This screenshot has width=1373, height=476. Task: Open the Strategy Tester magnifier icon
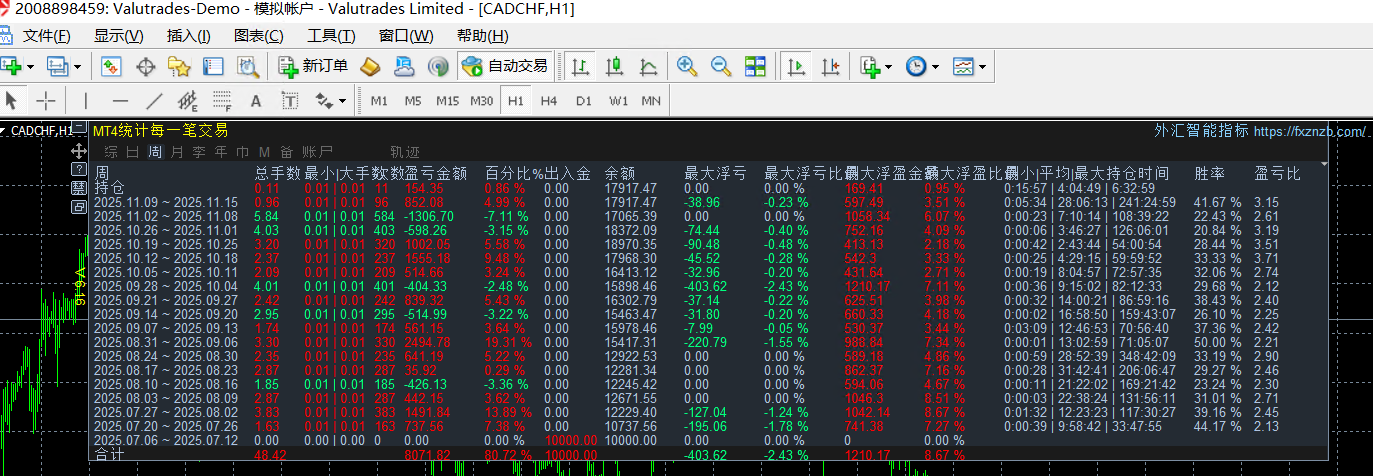coord(247,67)
